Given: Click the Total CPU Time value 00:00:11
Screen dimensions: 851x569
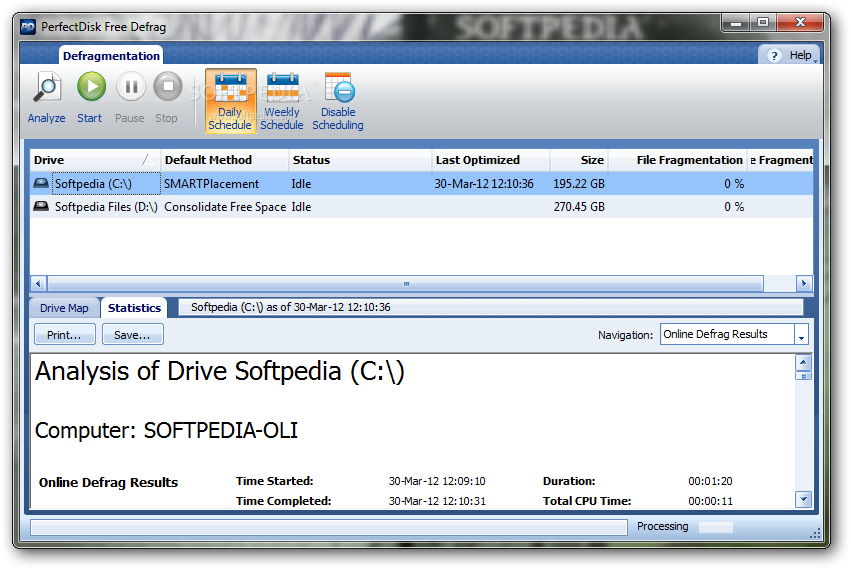Looking at the screenshot, I should tap(710, 501).
